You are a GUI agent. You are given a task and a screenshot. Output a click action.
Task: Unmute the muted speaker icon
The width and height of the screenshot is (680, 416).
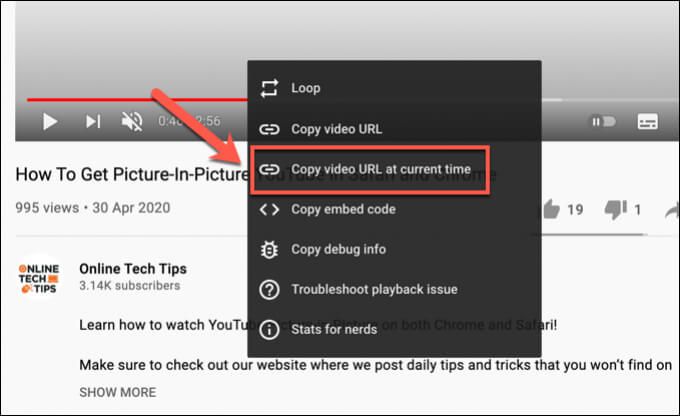pyautogui.click(x=132, y=121)
